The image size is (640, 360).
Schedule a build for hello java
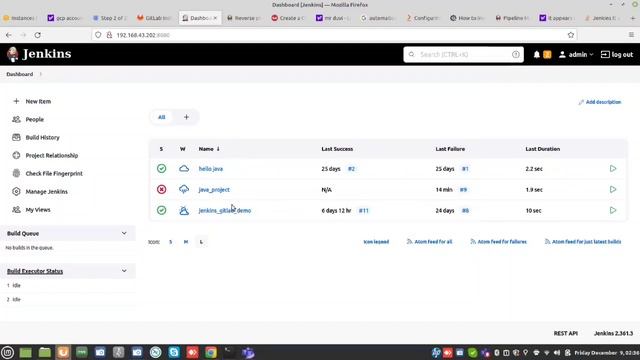pyautogui.click(x=613, y=168)
